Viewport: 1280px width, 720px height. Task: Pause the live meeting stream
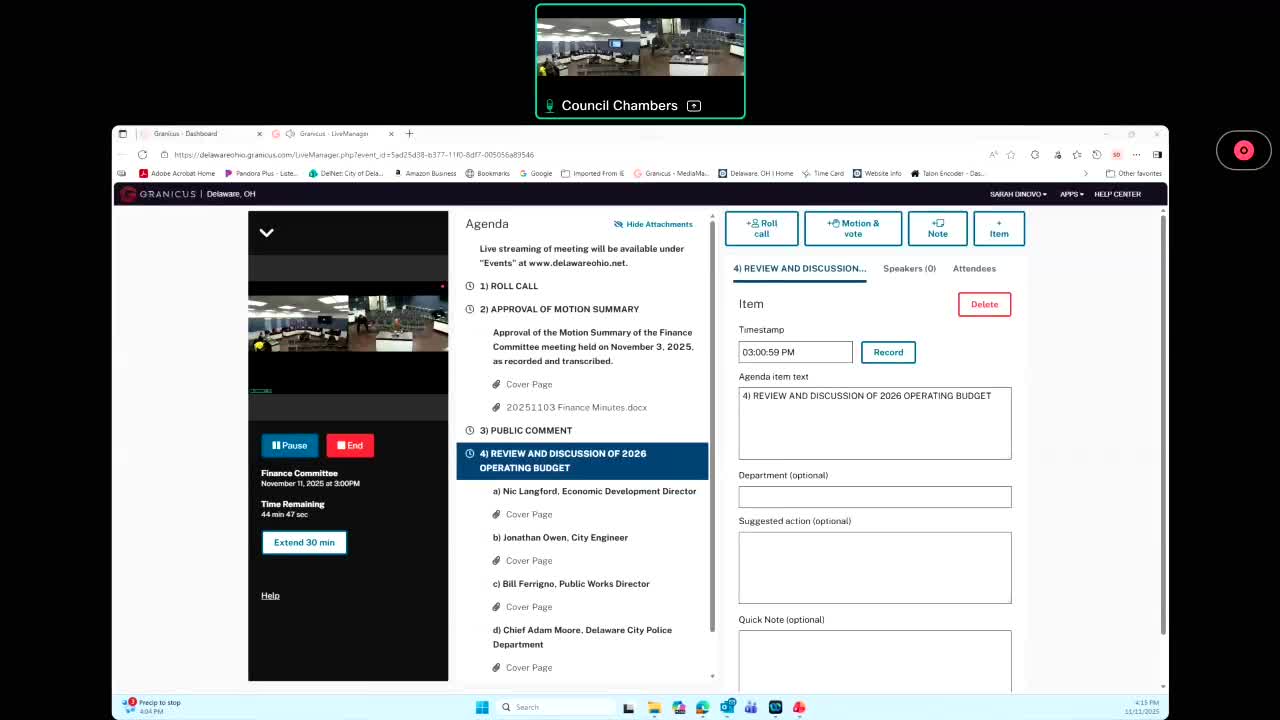point(290,445)
